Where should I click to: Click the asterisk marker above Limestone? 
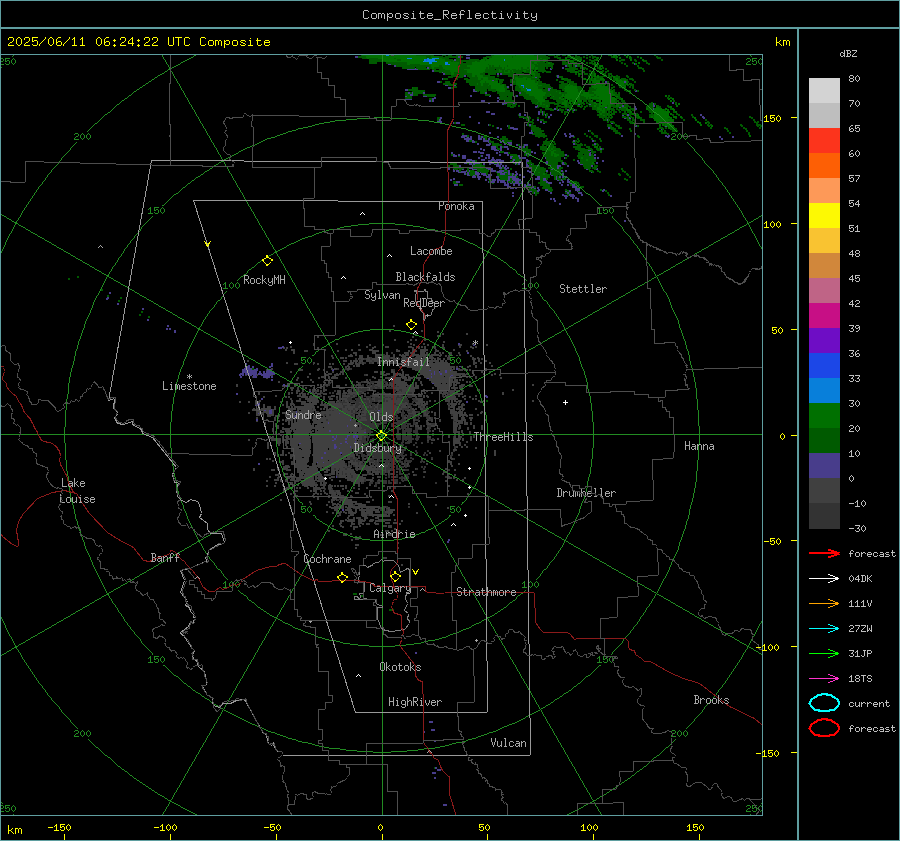[x=189, y=377]
